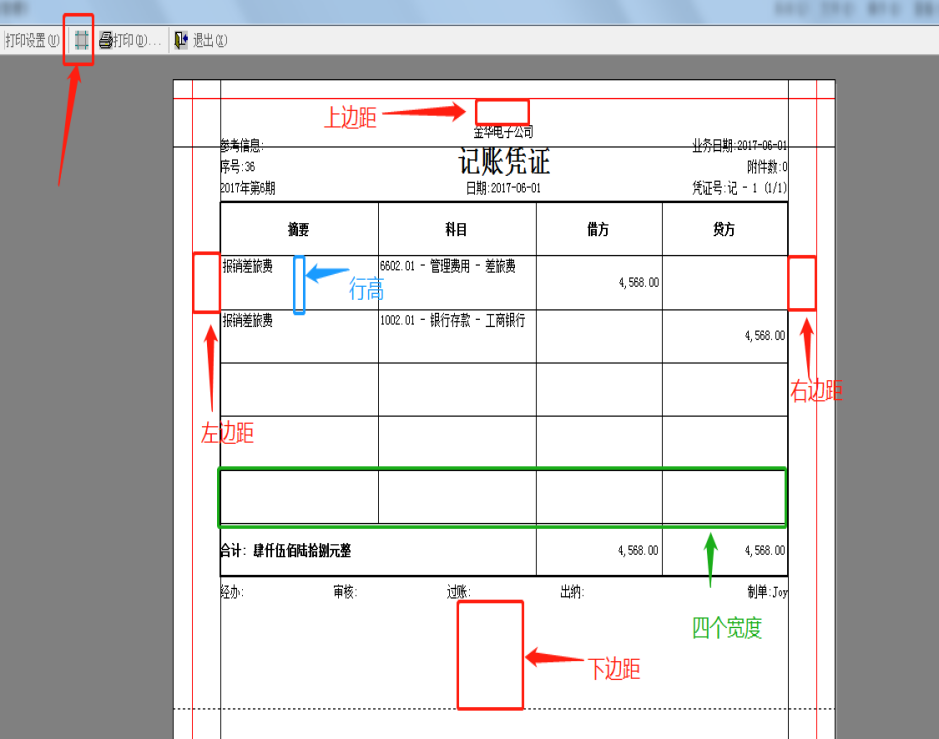Exit preview with the 退出(X) button

pos(201,40)
